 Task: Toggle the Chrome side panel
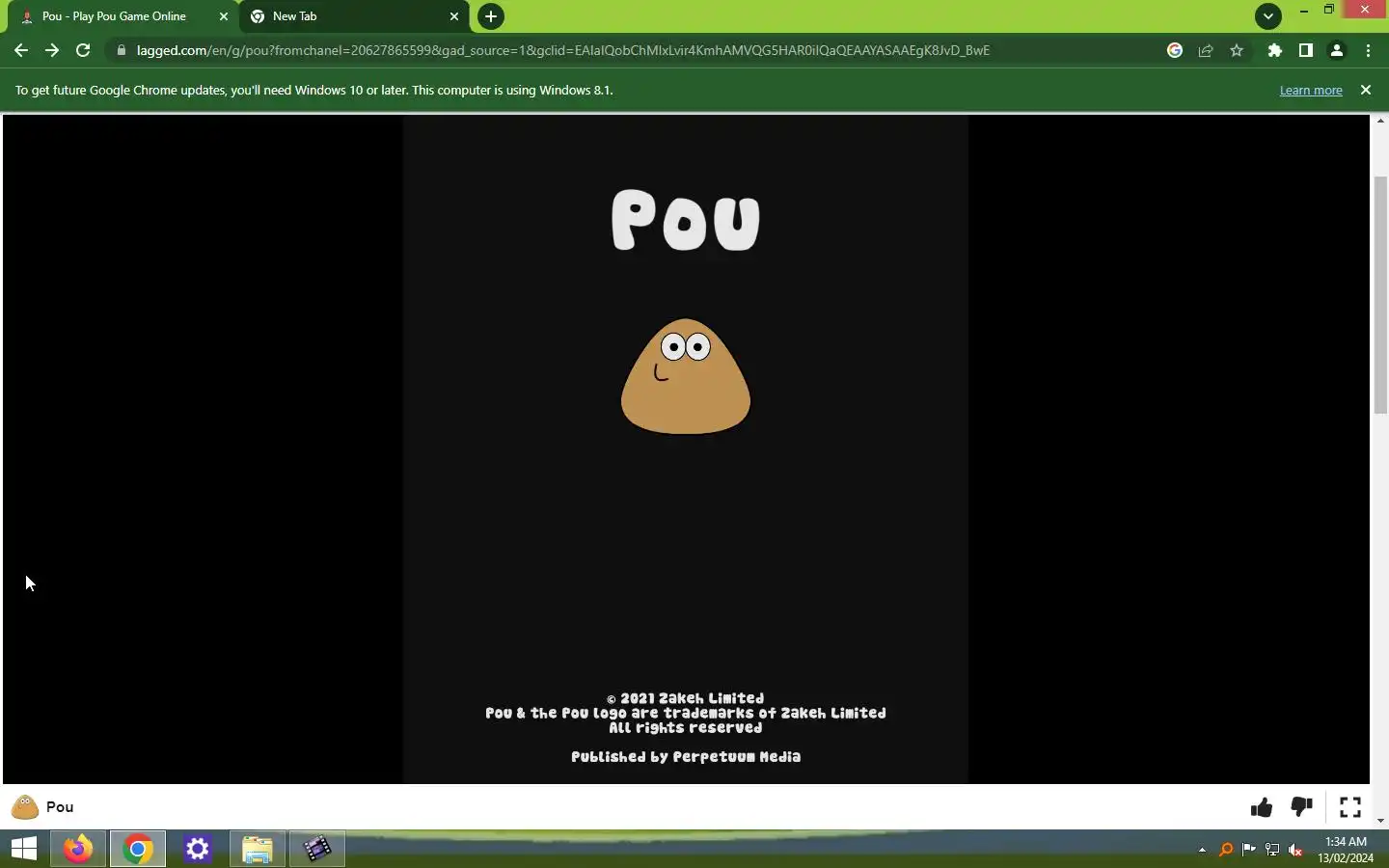(1306, 50)
